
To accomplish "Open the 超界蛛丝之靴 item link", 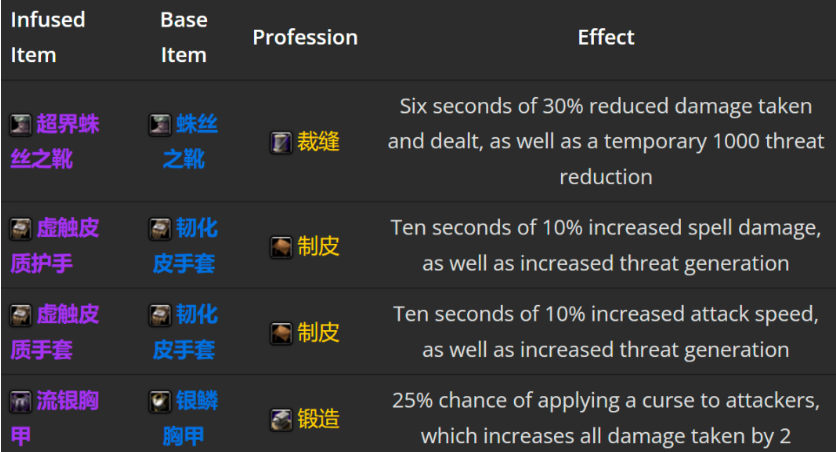I will pyautogui.click(x=55, y=142).
